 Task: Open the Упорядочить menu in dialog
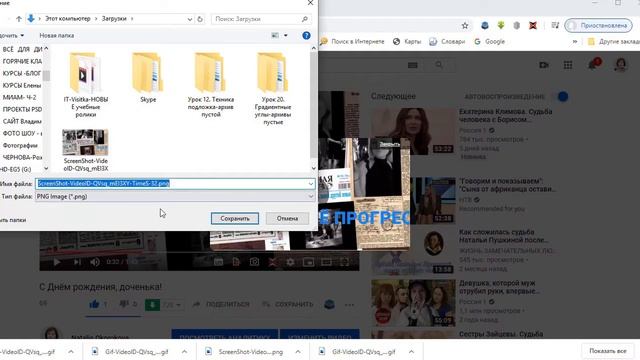[12, 36]
